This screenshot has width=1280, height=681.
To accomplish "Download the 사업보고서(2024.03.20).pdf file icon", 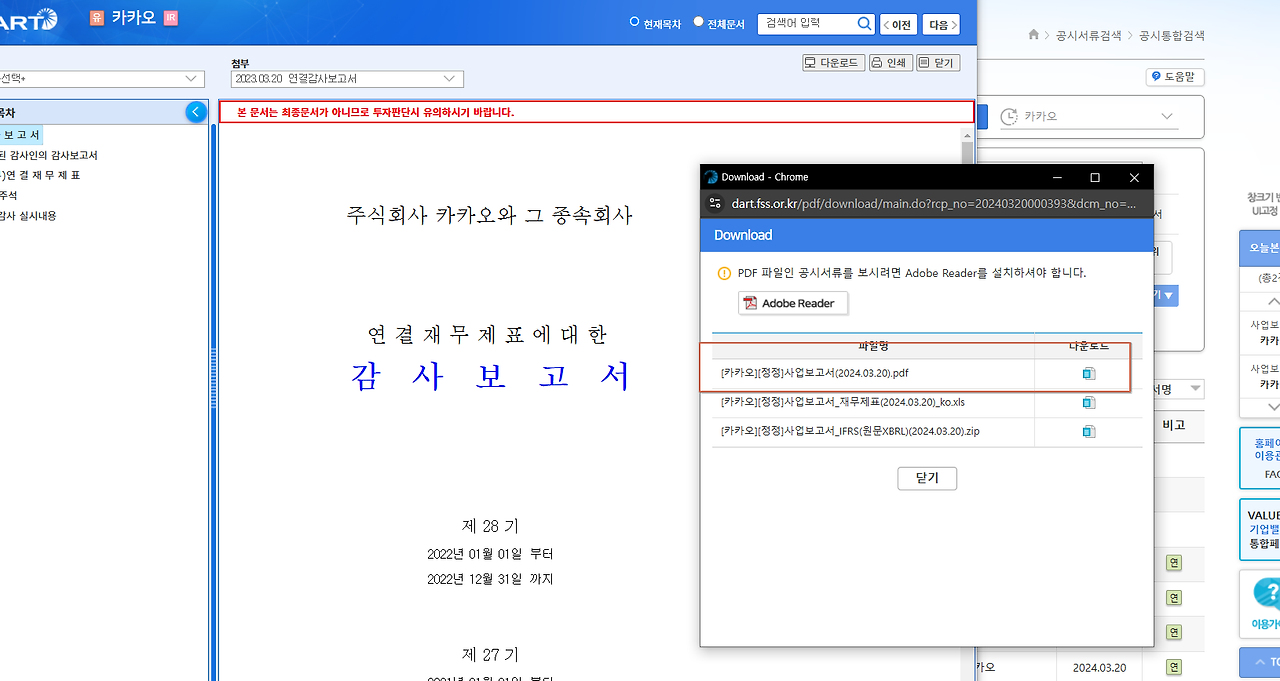I will point(1088,374).
